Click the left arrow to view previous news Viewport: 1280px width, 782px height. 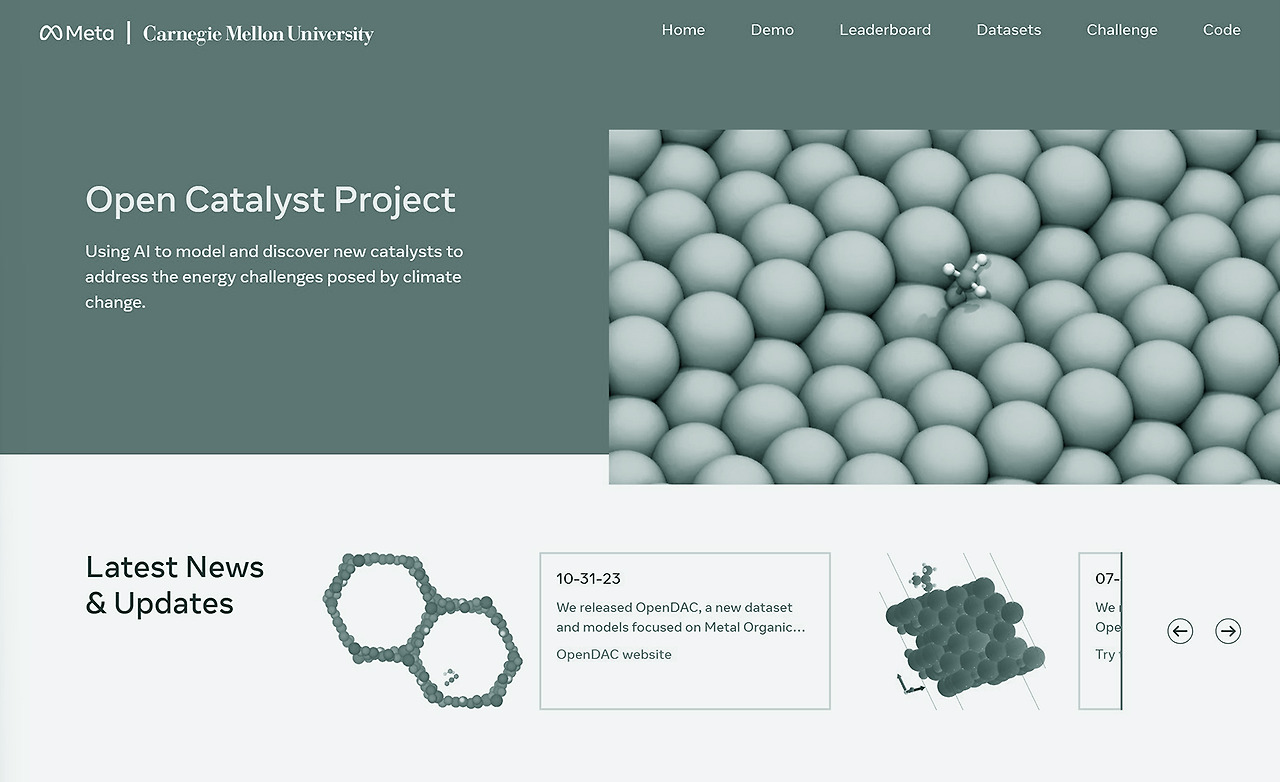(1180, 631)
